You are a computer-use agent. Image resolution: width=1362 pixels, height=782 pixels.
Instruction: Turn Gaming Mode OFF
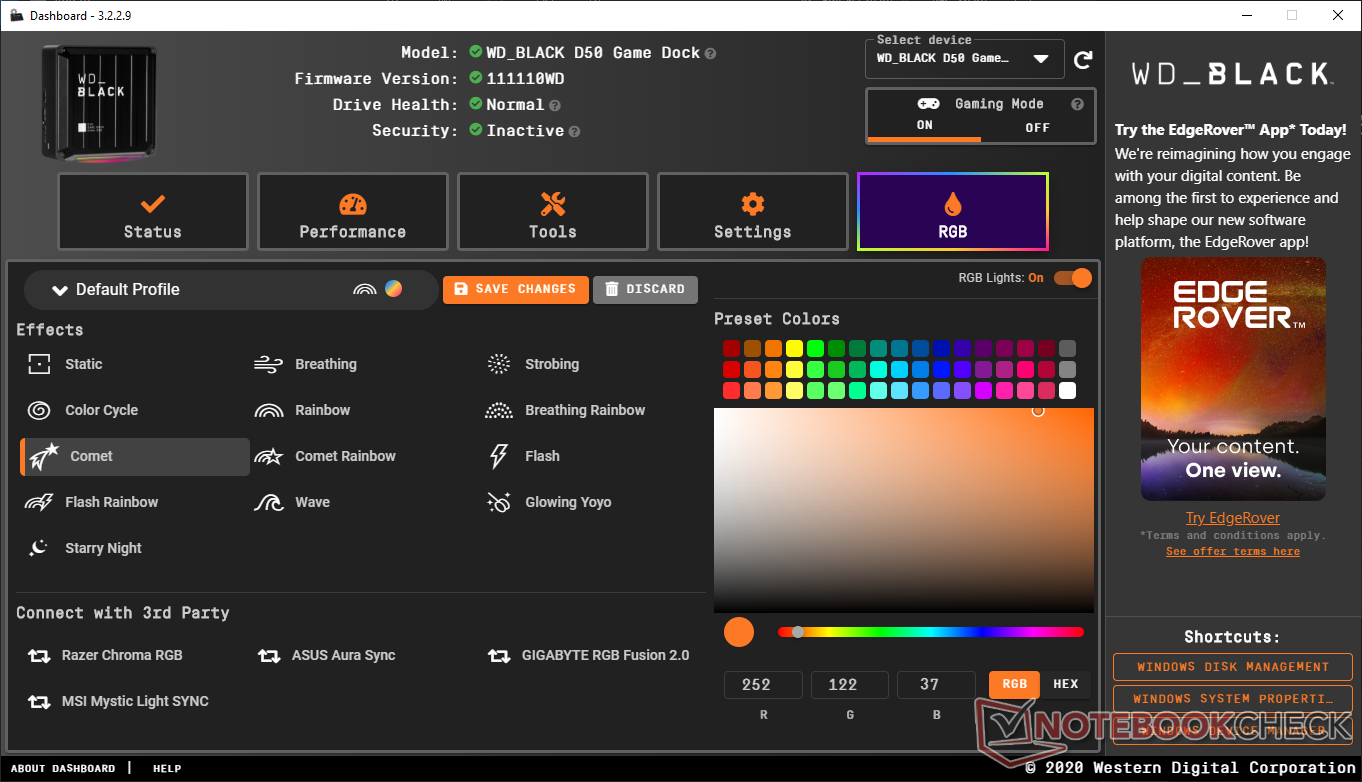coord(1038,128)
